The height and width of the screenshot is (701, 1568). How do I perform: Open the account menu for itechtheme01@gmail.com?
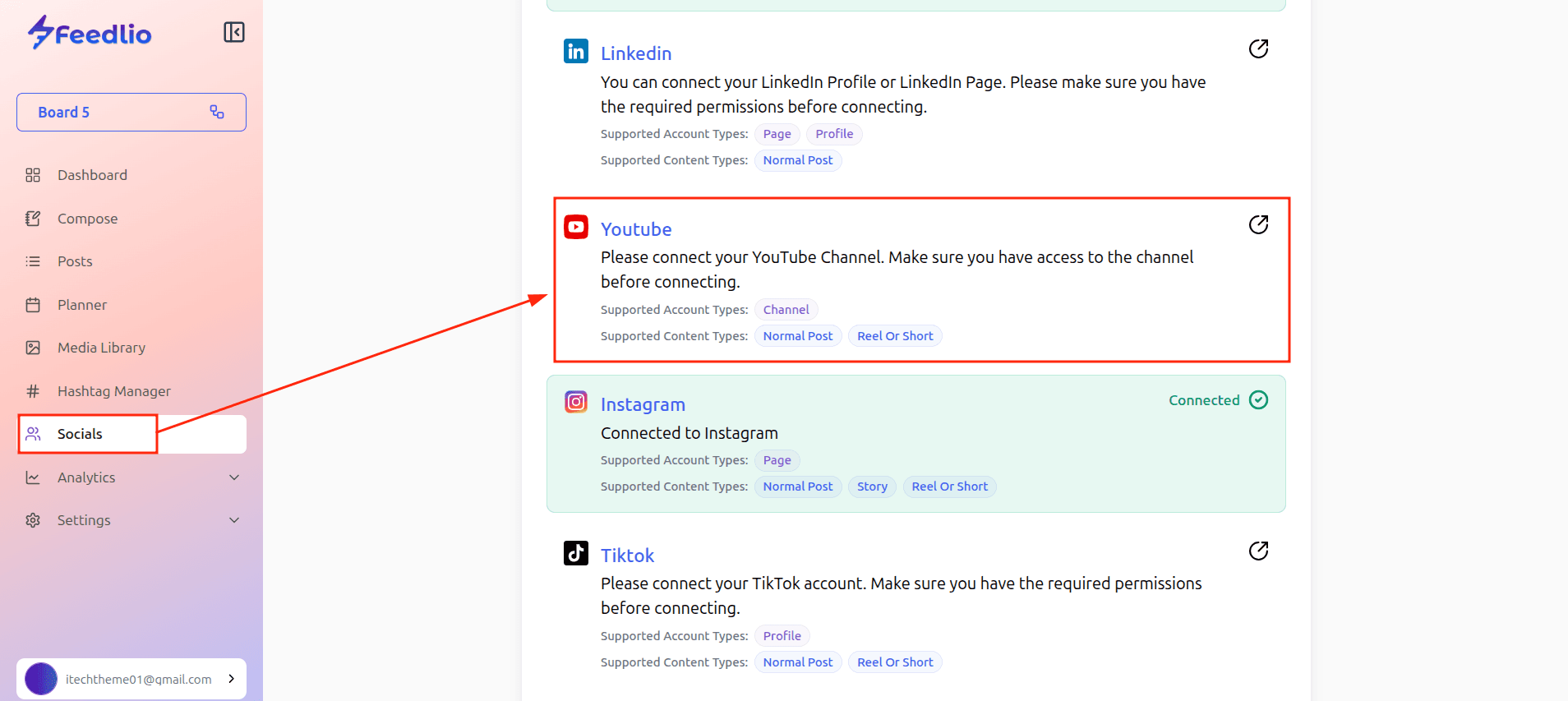click(x=131, y=679)
